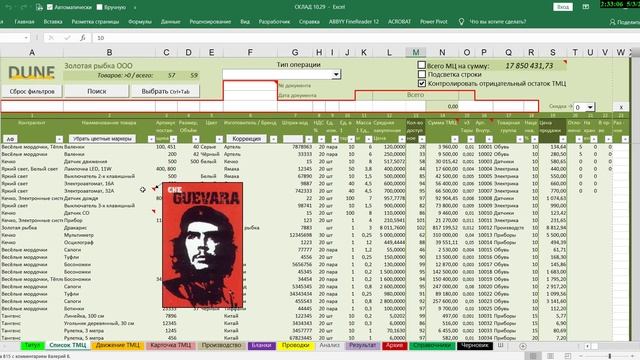Screen dimensions: 640x360
Task: Open filter dropdown for Цена продажи column
Action: [563, 139]
